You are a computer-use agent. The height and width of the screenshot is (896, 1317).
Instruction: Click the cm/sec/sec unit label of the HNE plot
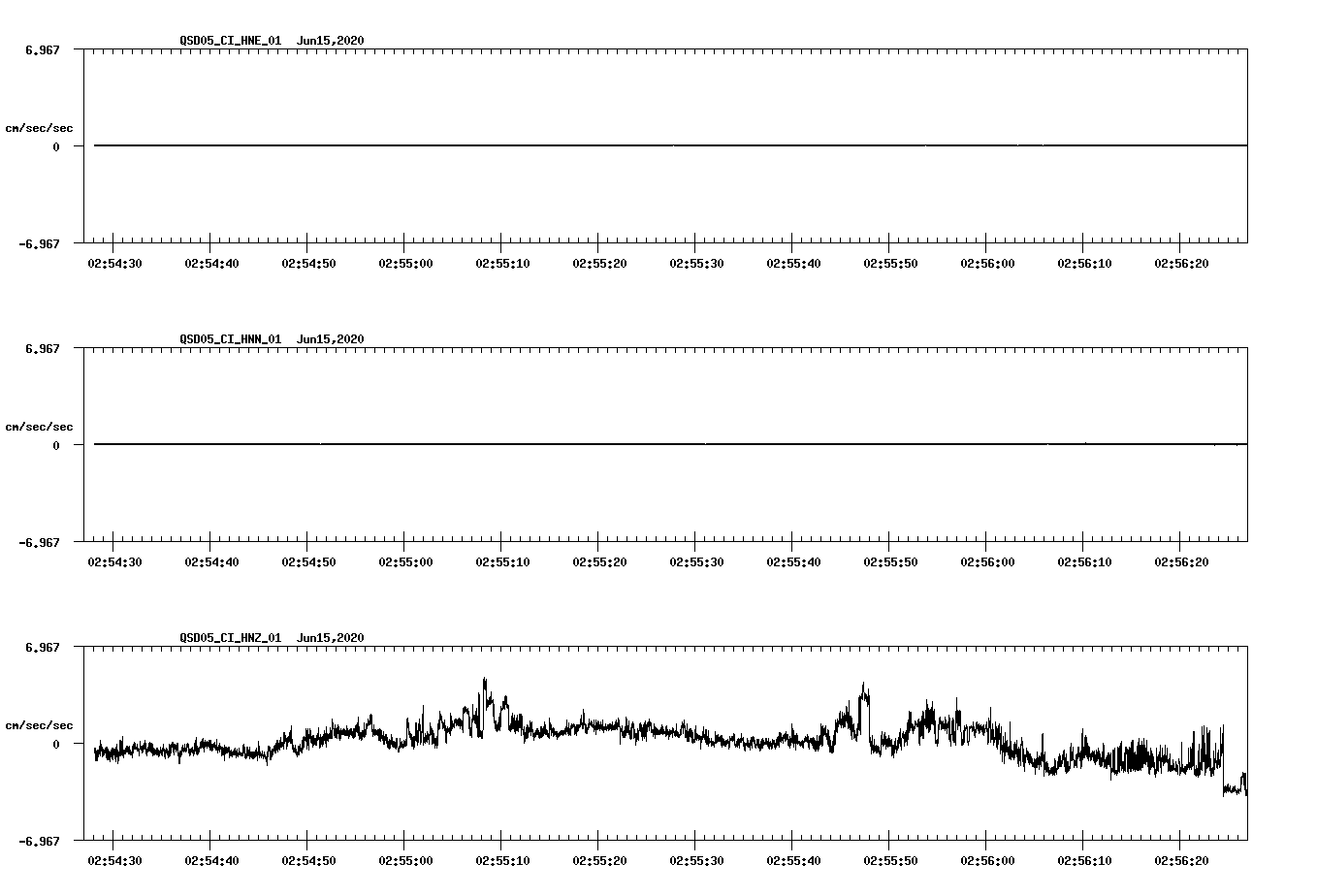pyautogui.click(x=39, y=128)
